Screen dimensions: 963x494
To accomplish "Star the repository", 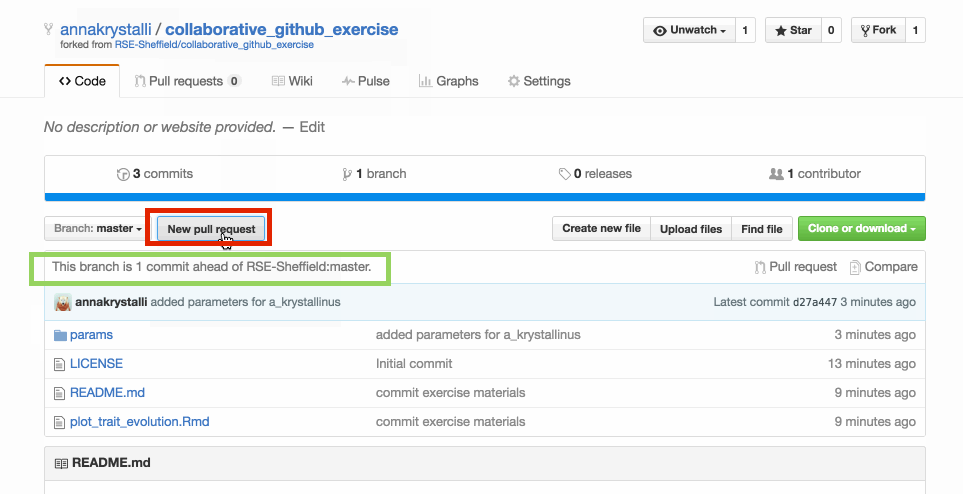I will tap(793, 30).
